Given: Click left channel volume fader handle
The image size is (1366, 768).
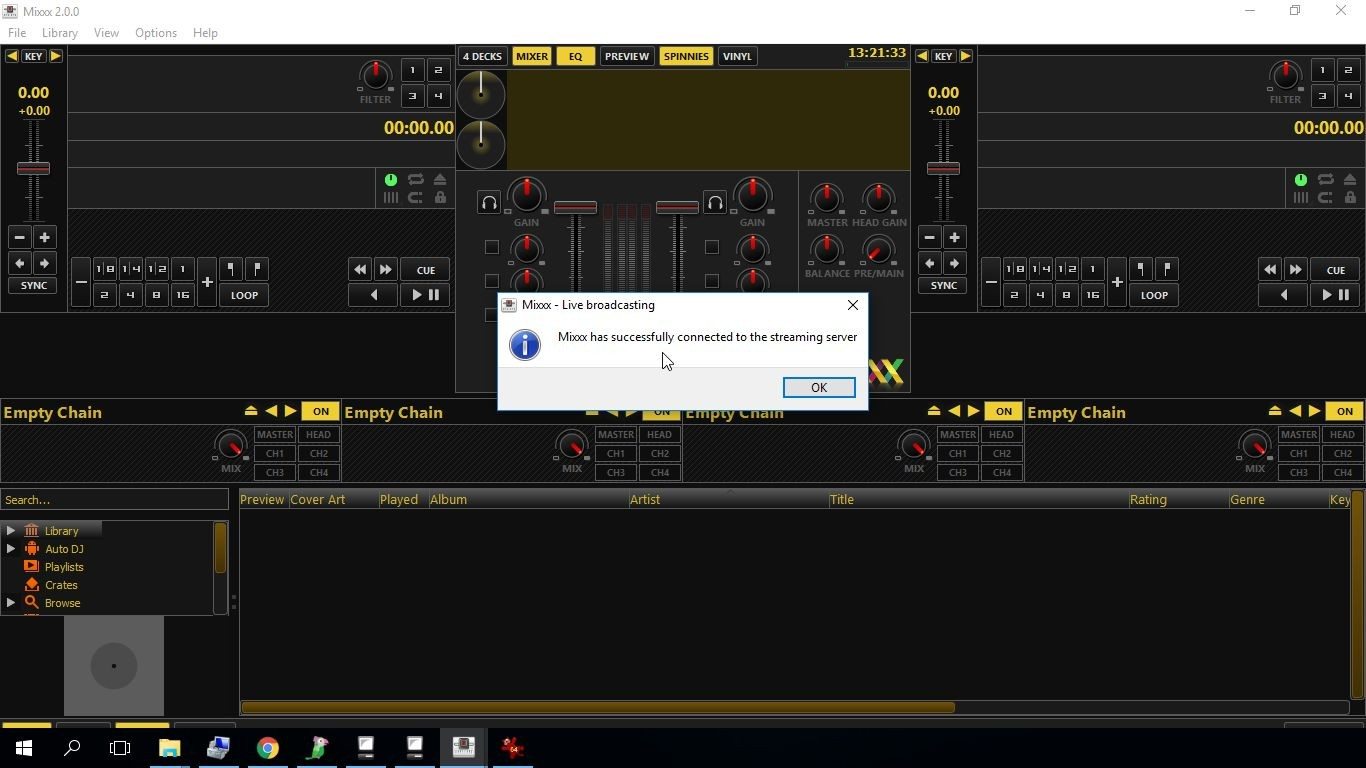Looking at the screenshot, I should 575,208.
